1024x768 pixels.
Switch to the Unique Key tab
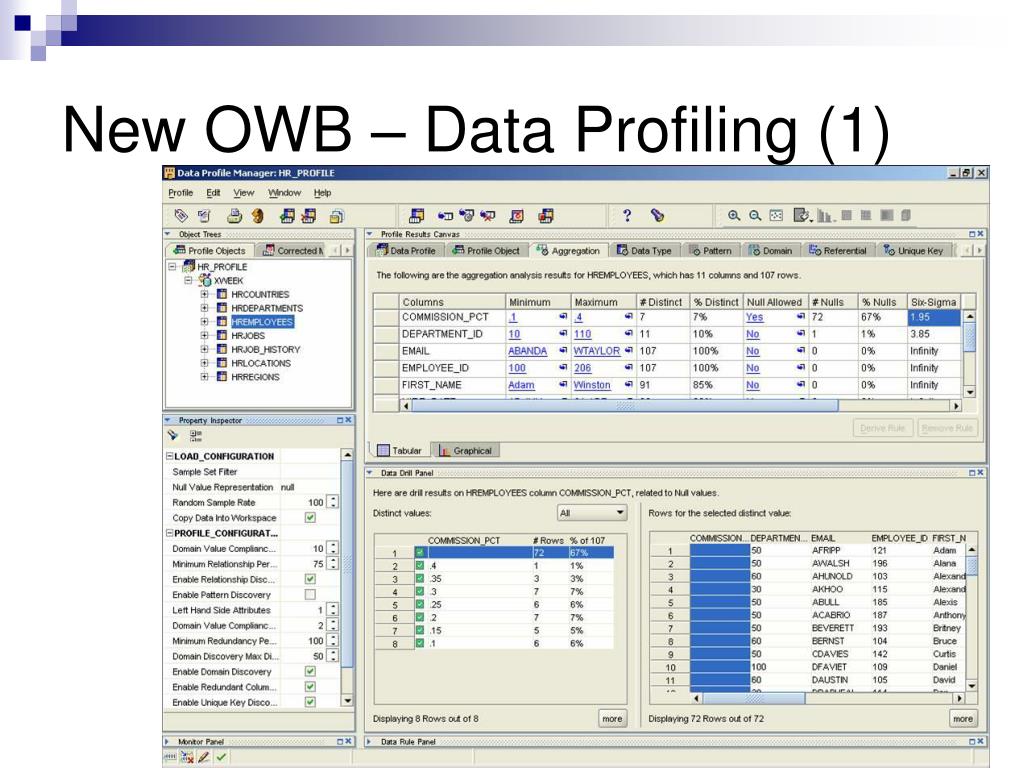[x=913, y=250]
